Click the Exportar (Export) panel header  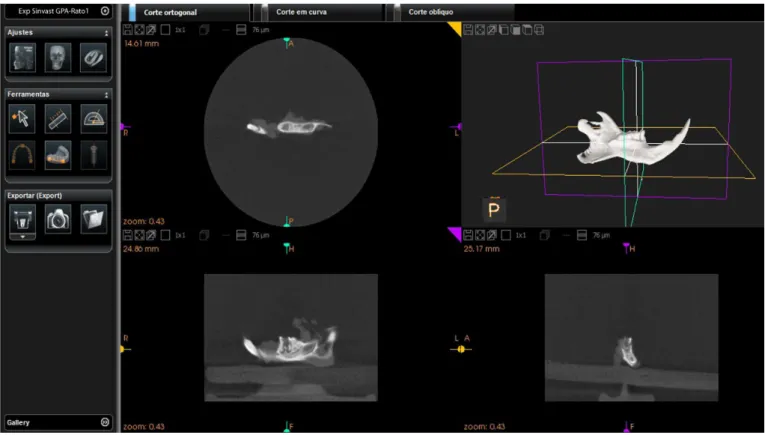[x=59, y=196]
